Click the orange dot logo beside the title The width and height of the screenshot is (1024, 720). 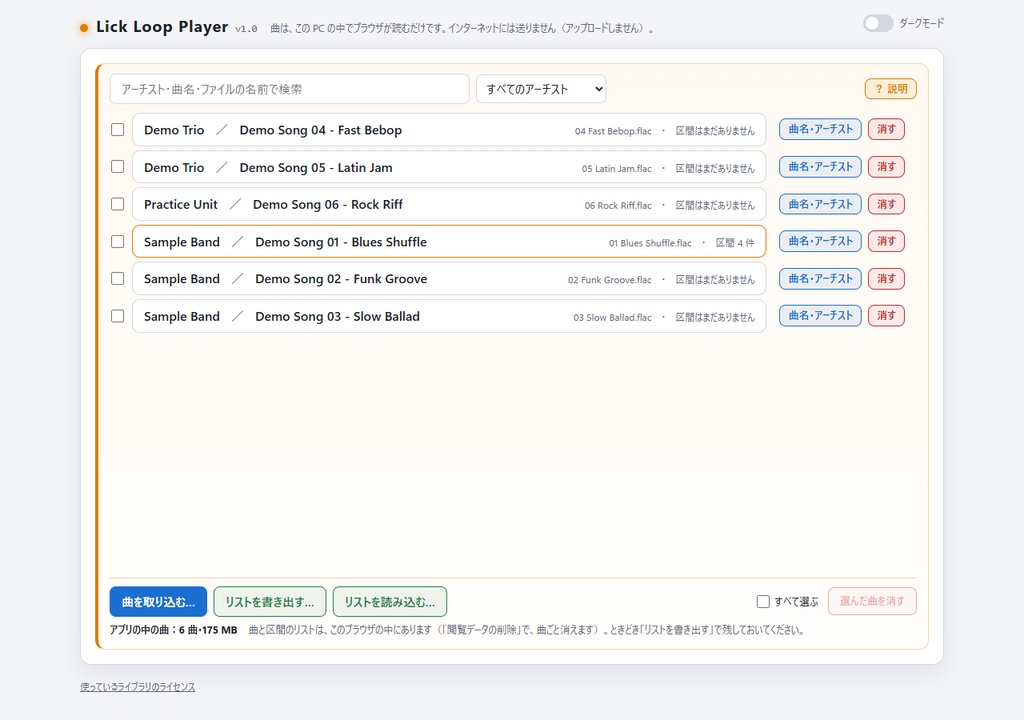pos(84,27)
